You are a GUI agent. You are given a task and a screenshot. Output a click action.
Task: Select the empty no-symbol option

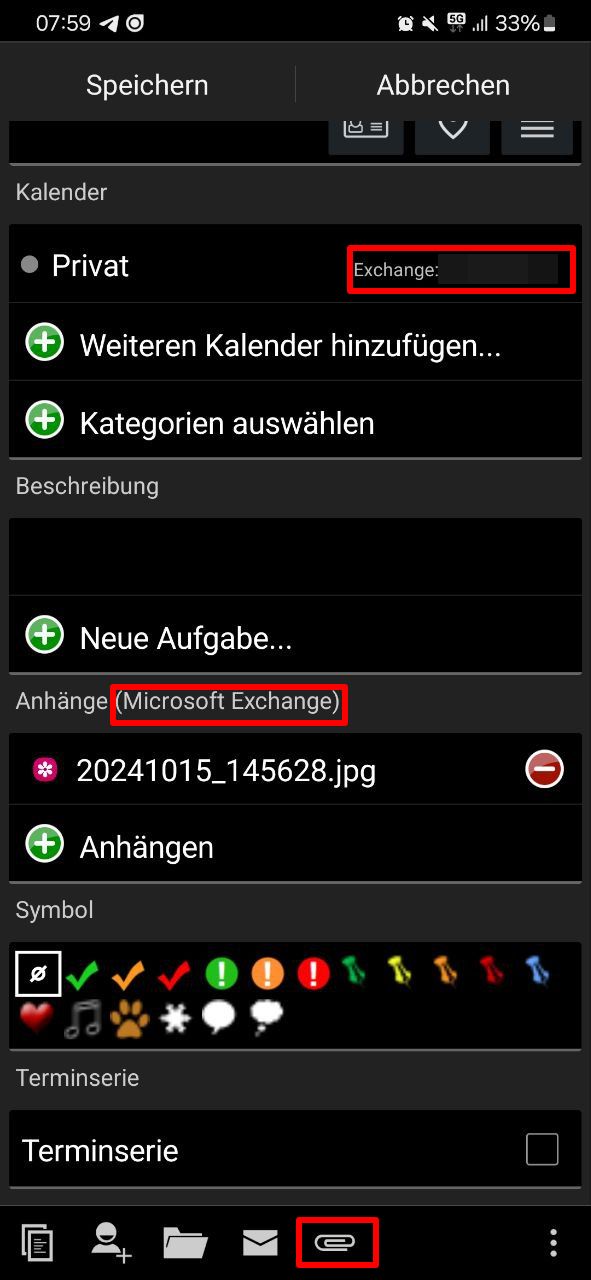38,972
